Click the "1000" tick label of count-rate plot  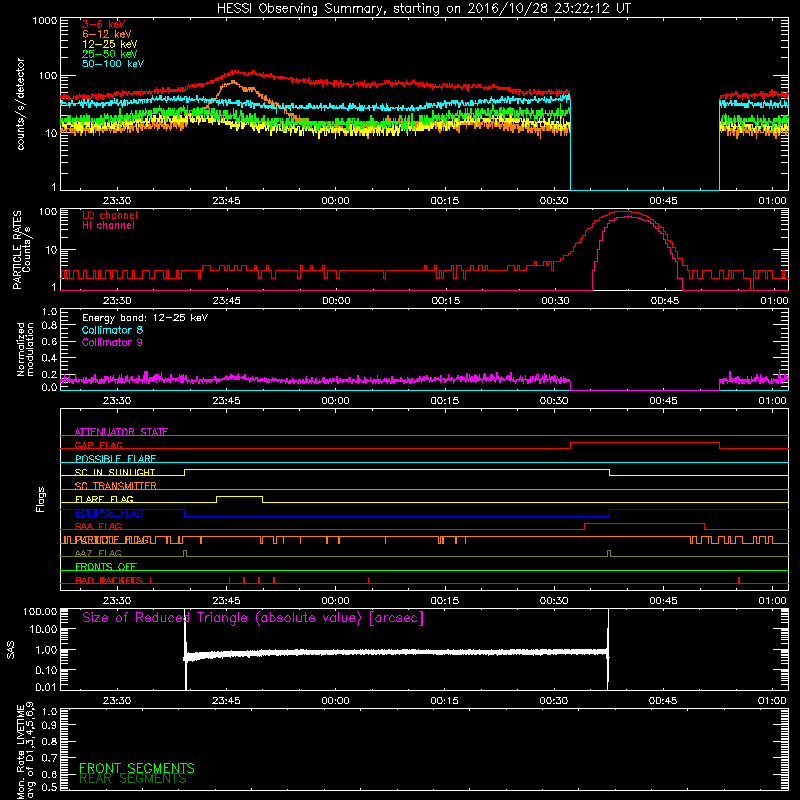(44, 21)
